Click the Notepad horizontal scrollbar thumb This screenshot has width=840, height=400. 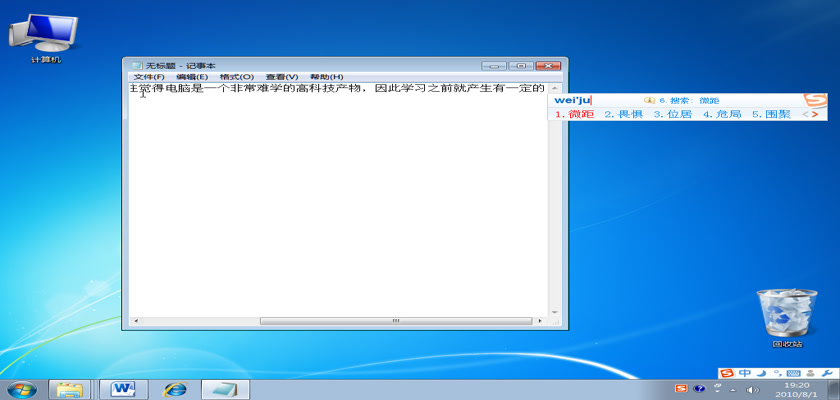[396, 321]
